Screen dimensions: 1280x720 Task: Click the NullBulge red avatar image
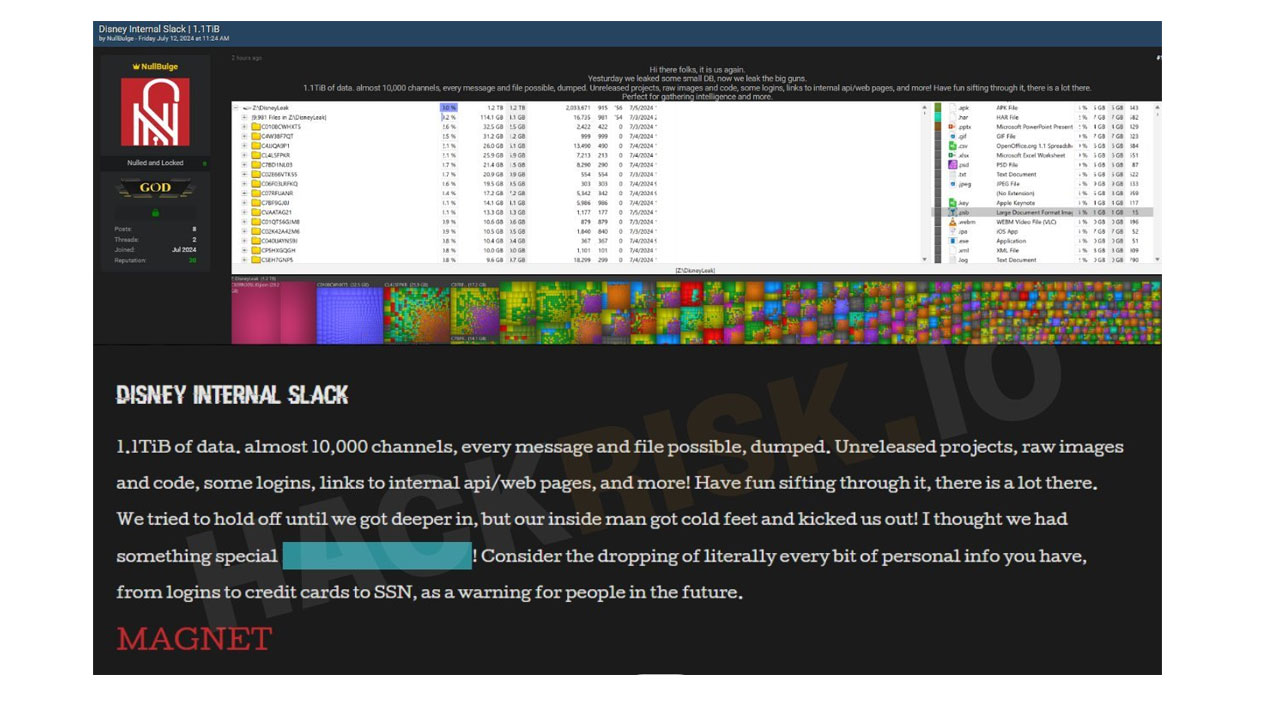point(155,112)
